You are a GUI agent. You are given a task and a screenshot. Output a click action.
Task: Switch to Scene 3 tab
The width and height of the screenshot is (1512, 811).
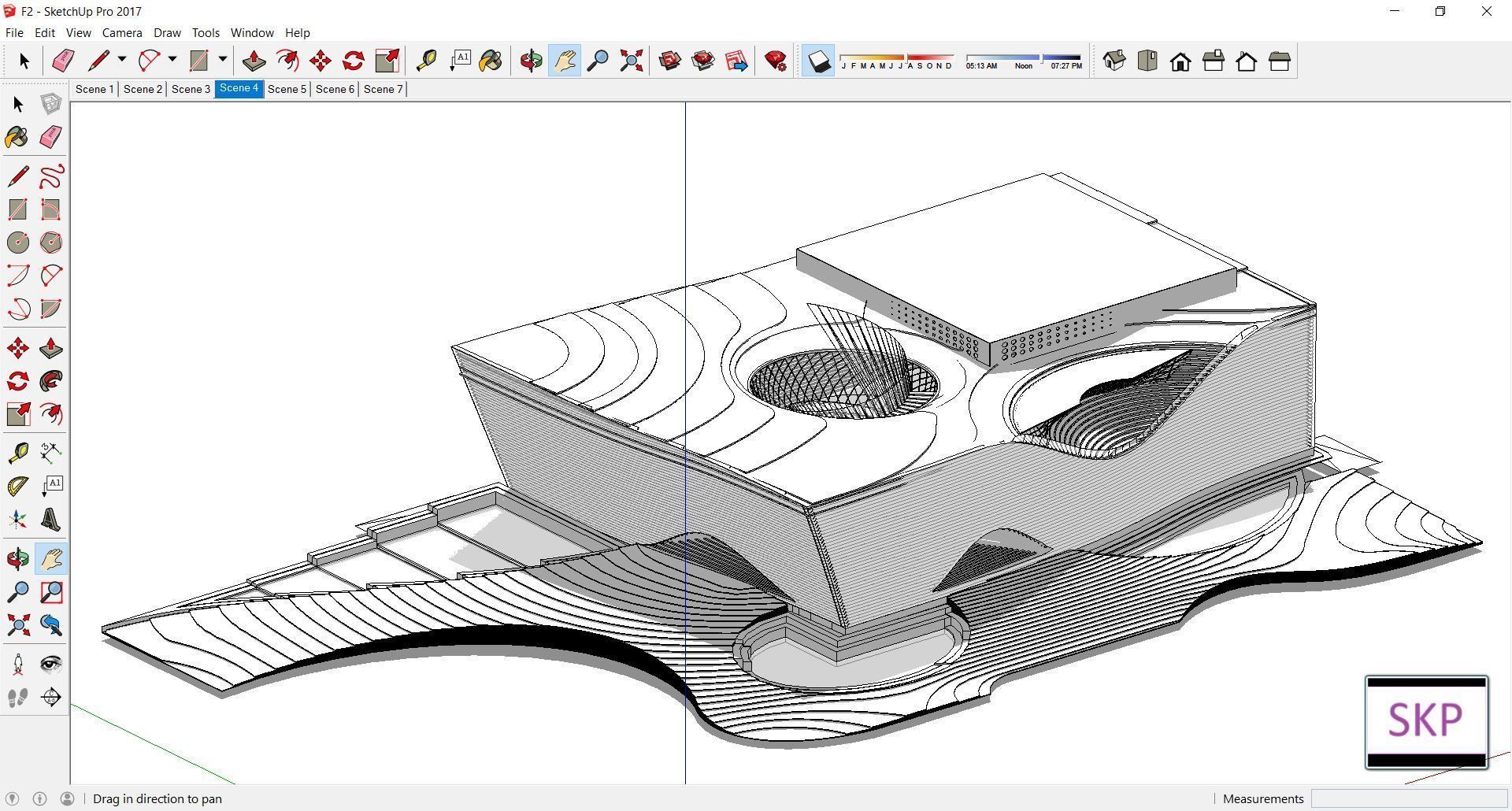tap(191, 89)
